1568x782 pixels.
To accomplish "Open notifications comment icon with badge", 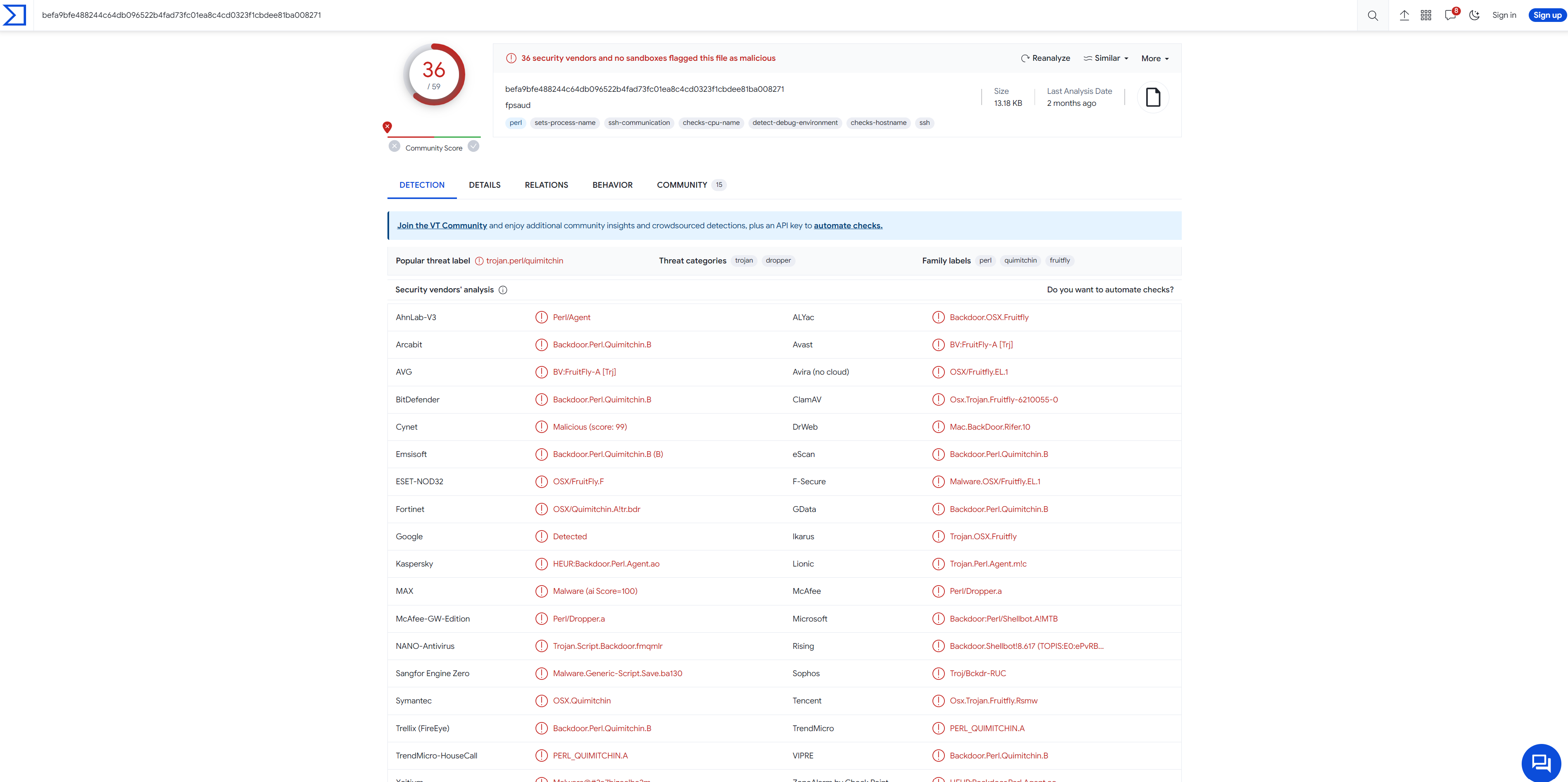I will pos(1450,15).
